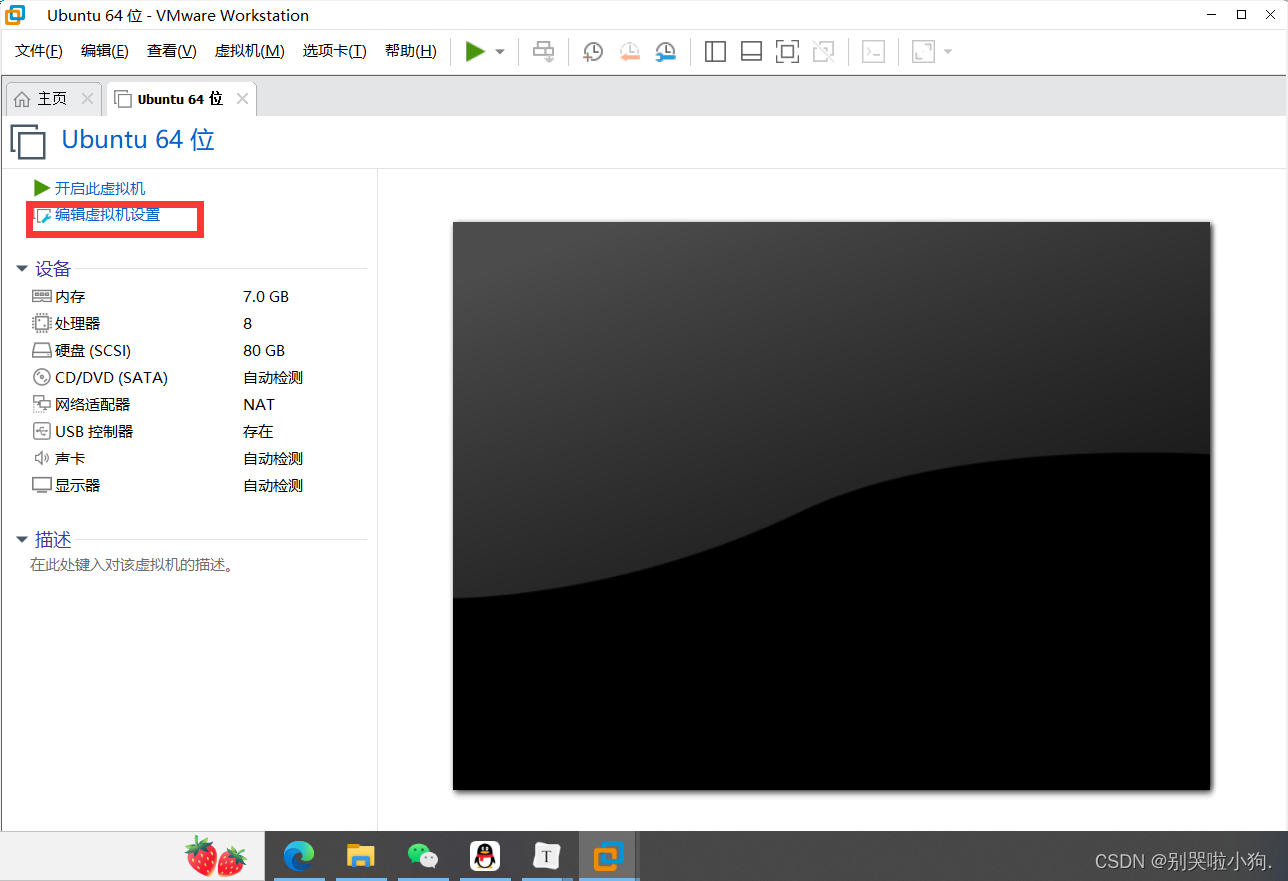The width and height of the screenshot is (1288, 881).
Task: Click the NAT network value
Action: (x=259, y=405)
